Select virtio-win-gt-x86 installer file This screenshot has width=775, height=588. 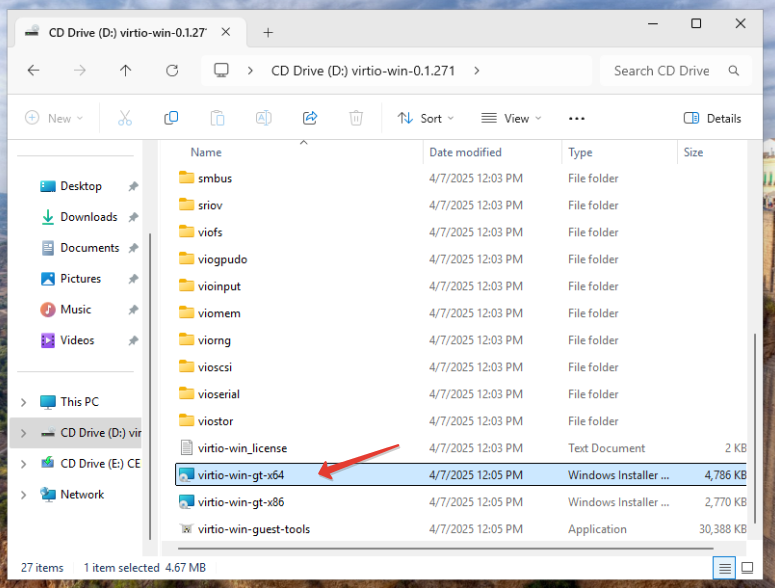pyautogui.click(x=461, y=503)
